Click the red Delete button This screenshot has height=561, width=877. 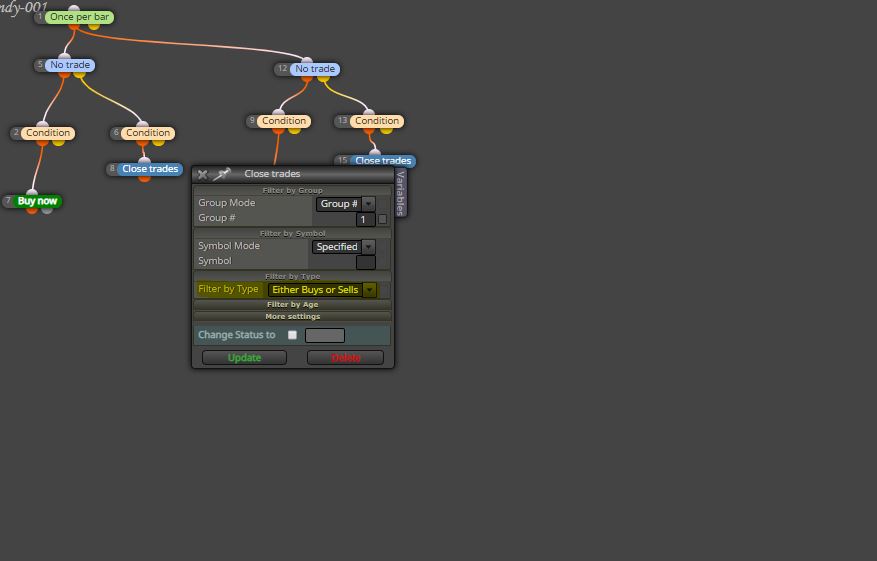pos(346,357)
